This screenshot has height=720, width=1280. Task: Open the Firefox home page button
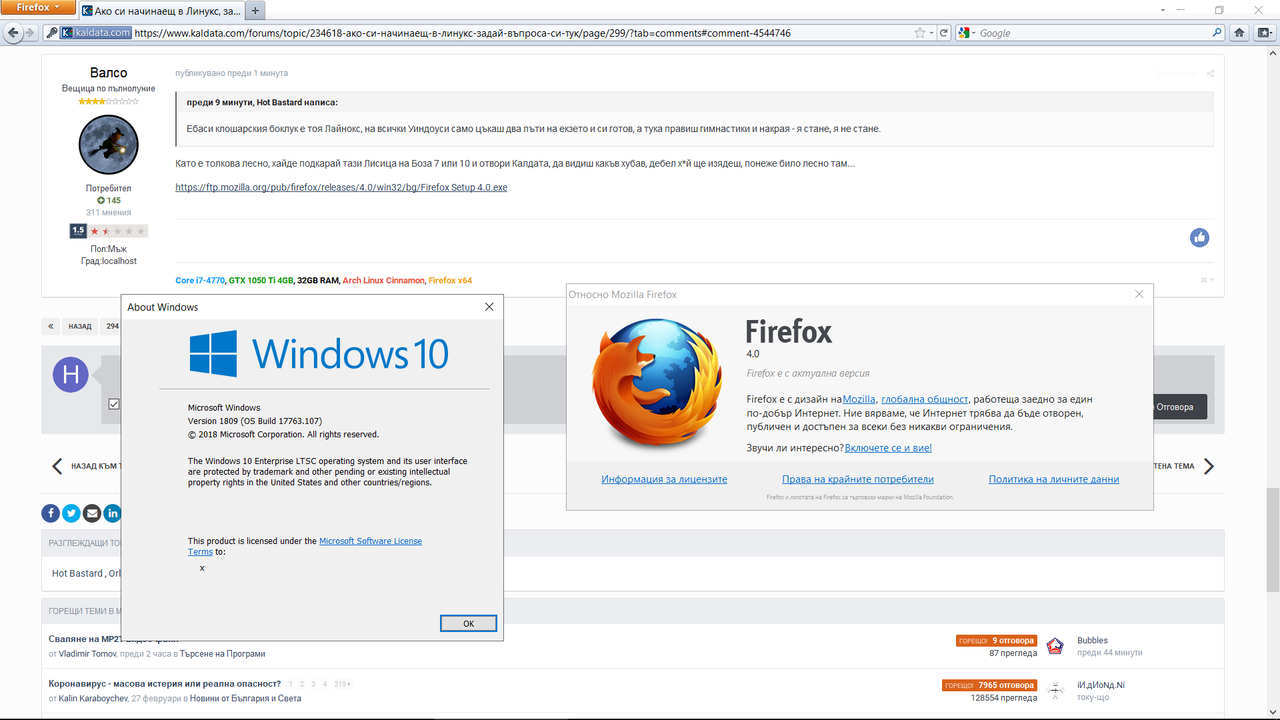1239,33
